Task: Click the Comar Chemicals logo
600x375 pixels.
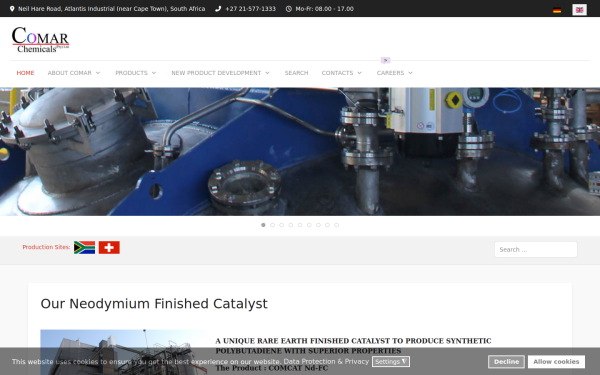Action: (41, 39)
